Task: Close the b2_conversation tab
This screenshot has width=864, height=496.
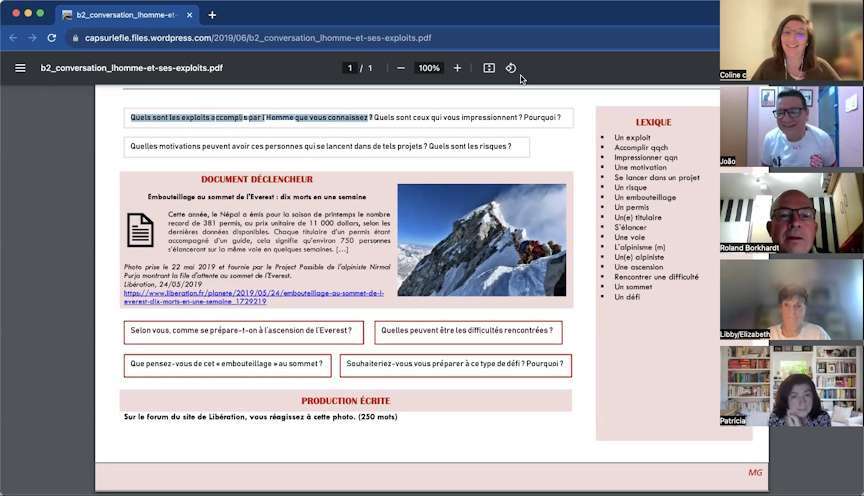Action: click(190, 15)
